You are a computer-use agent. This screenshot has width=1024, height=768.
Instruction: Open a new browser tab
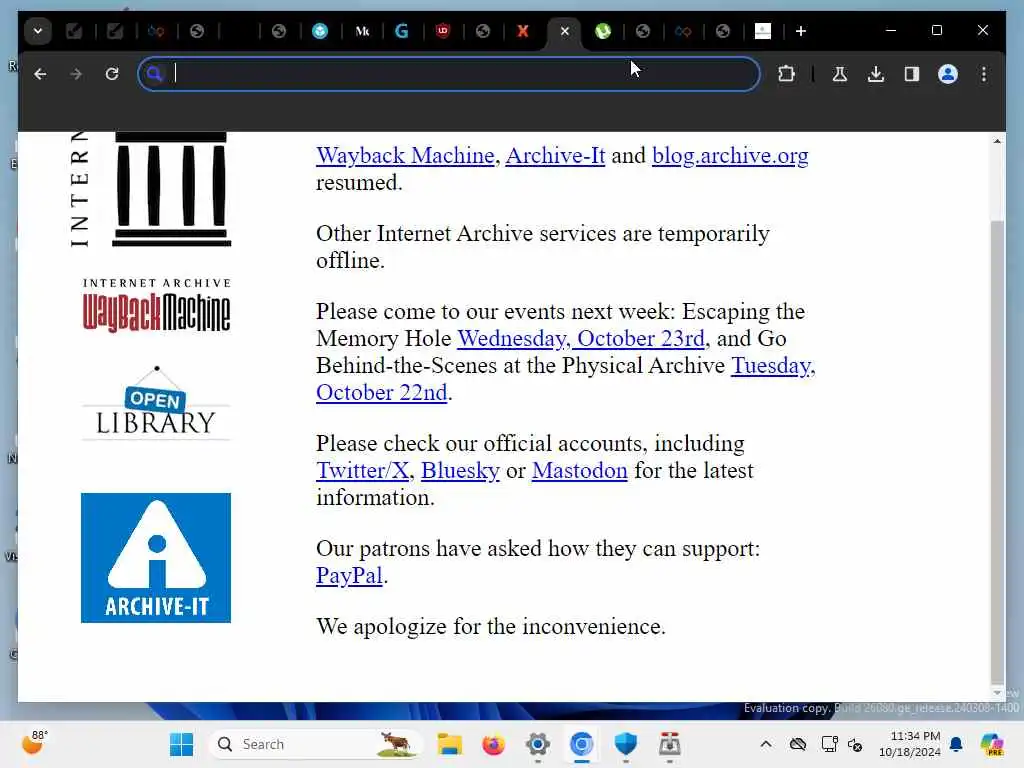coord(801,31)
